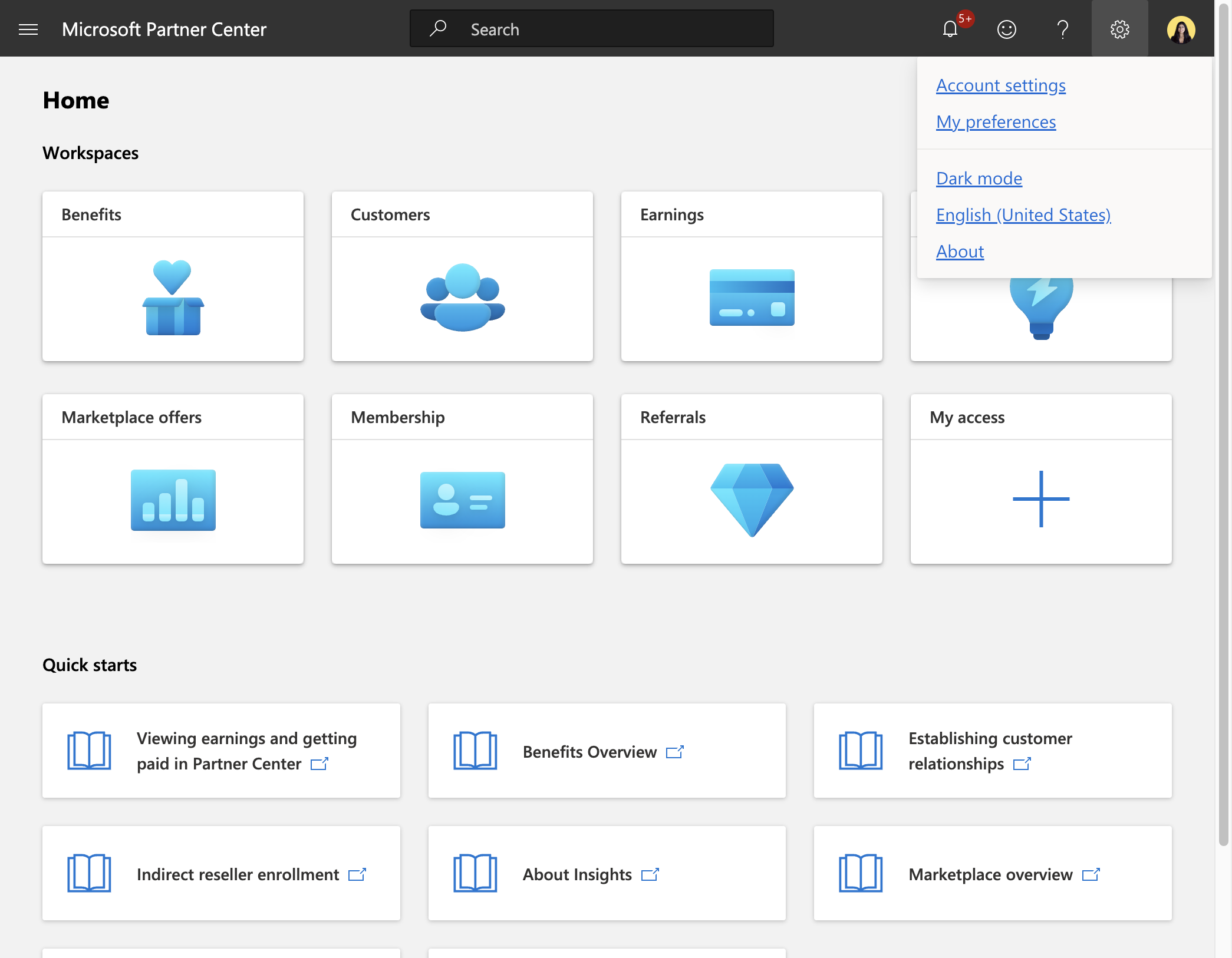Click inside the Search field
Image resolution: width=1232 pixels, height=958 pixels.
[592, 29]
